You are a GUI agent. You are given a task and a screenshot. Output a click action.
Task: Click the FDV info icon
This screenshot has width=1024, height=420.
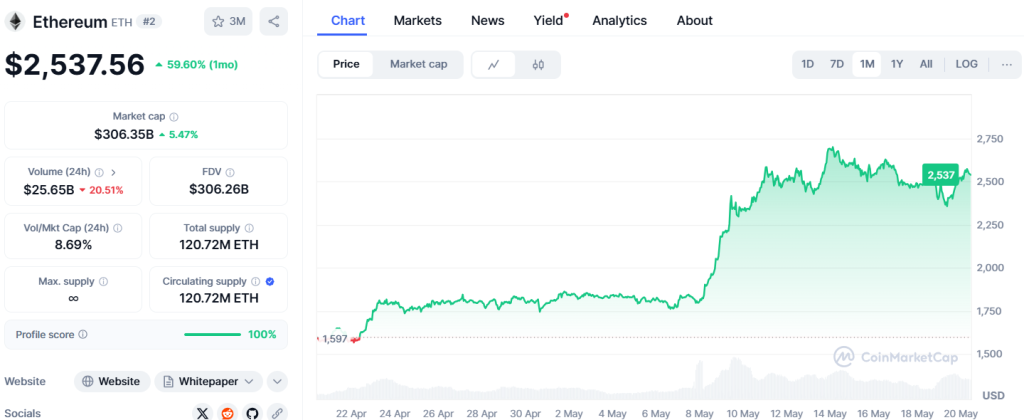point(230,172)
